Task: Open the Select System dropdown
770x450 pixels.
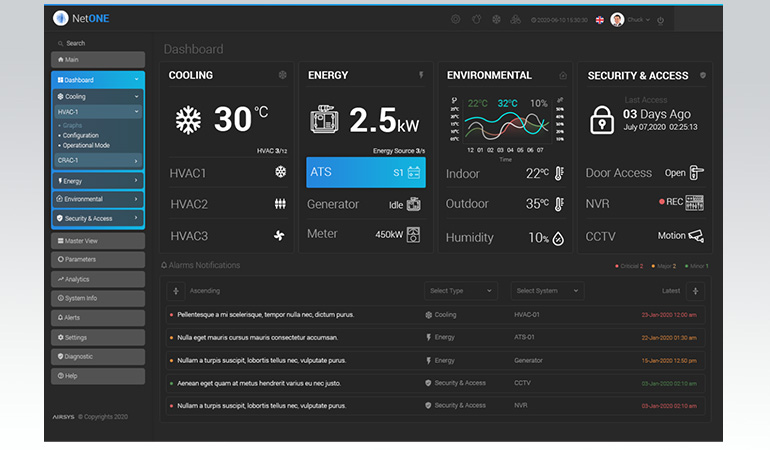Action: [x=547, y=291]
